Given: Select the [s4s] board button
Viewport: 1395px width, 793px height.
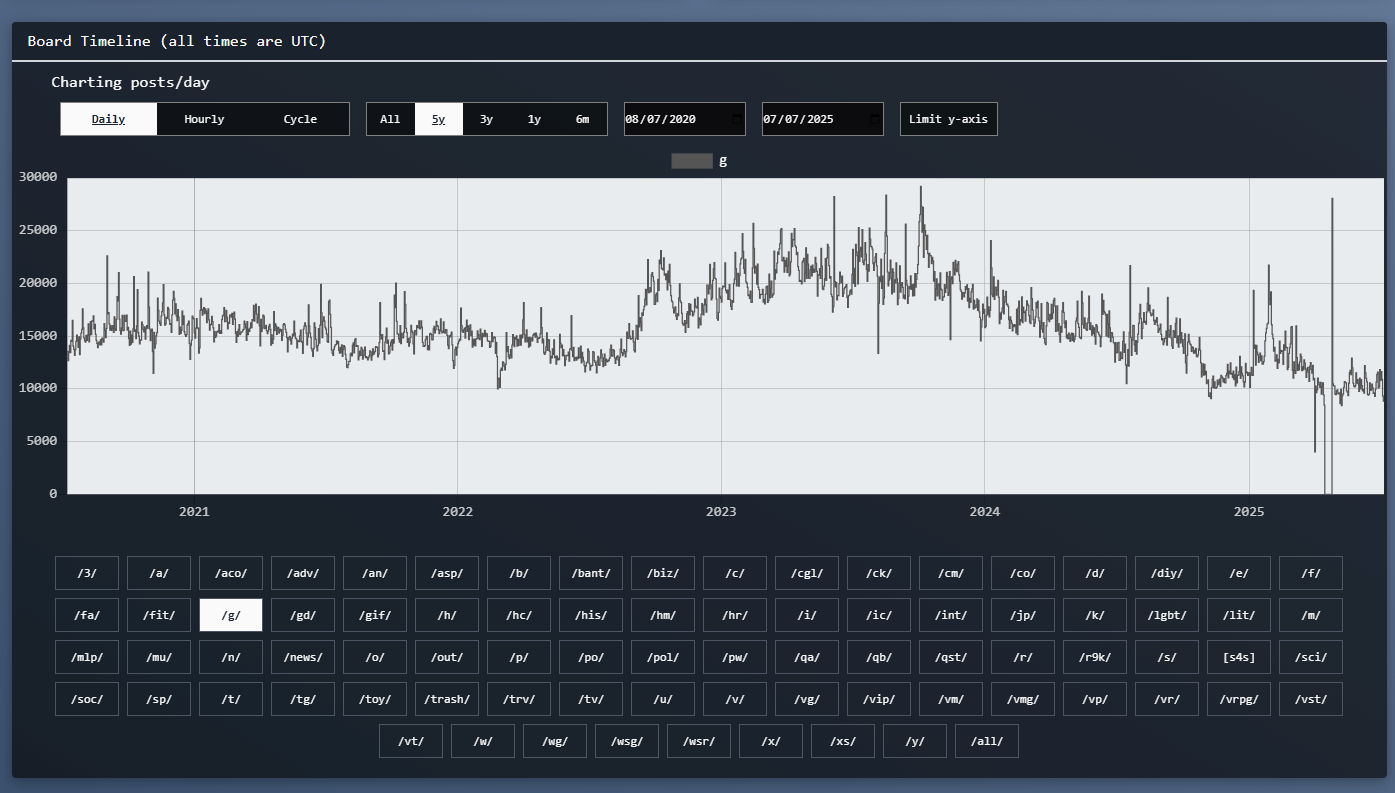Looking at the screenshot, I should (x=1239, y=657).
